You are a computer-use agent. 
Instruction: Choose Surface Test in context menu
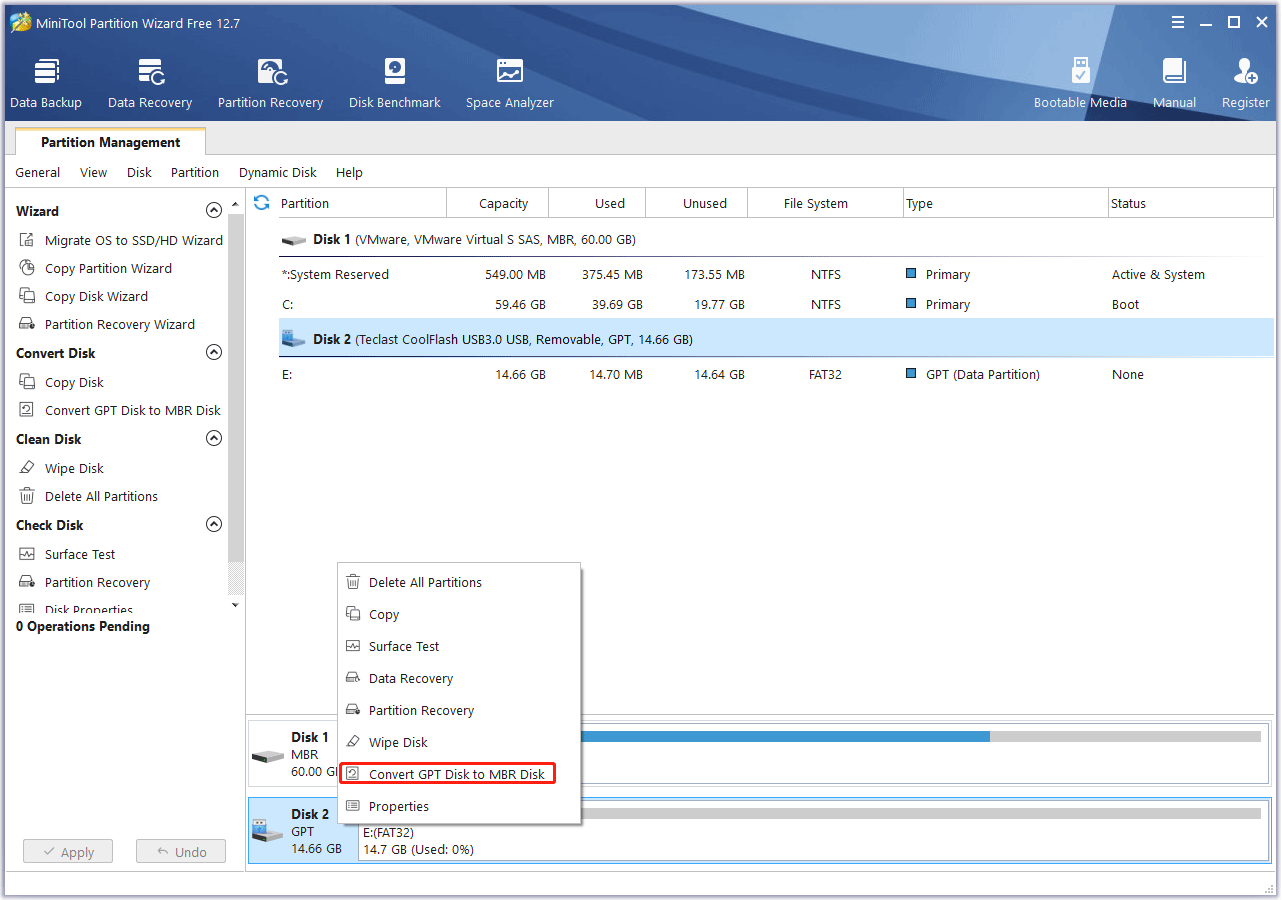click(x=460, y=646)
